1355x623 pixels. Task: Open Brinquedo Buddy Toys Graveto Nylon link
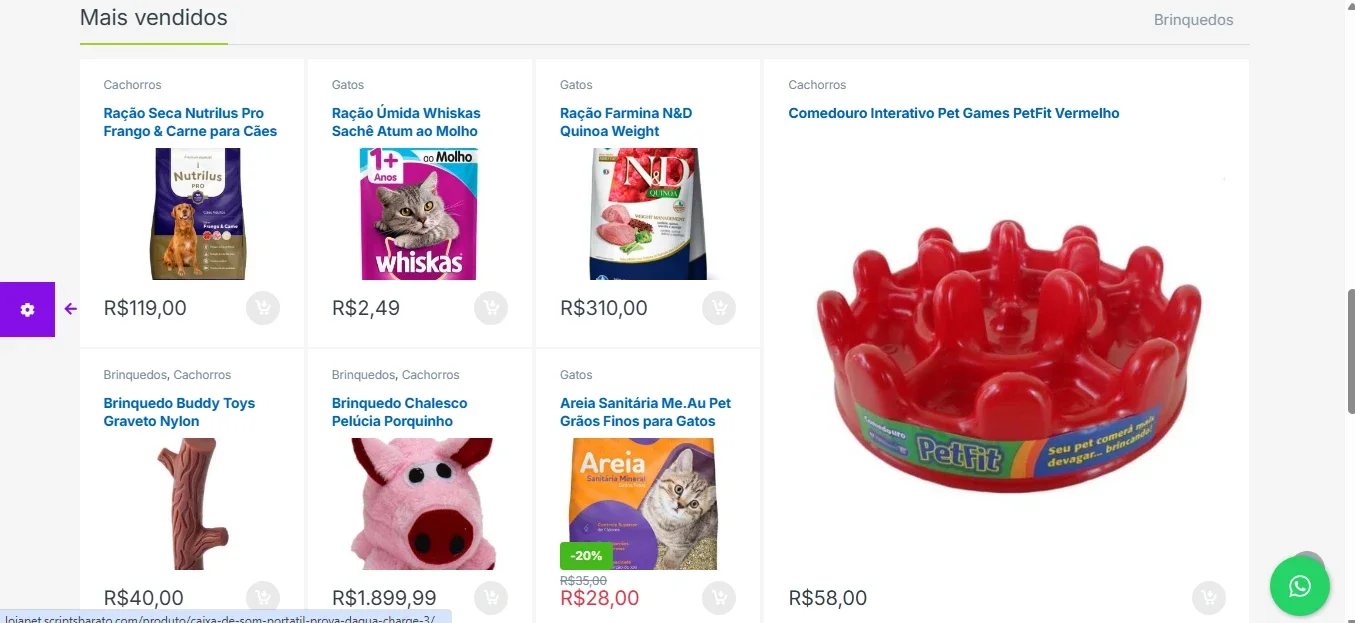(x=179, y=412)
